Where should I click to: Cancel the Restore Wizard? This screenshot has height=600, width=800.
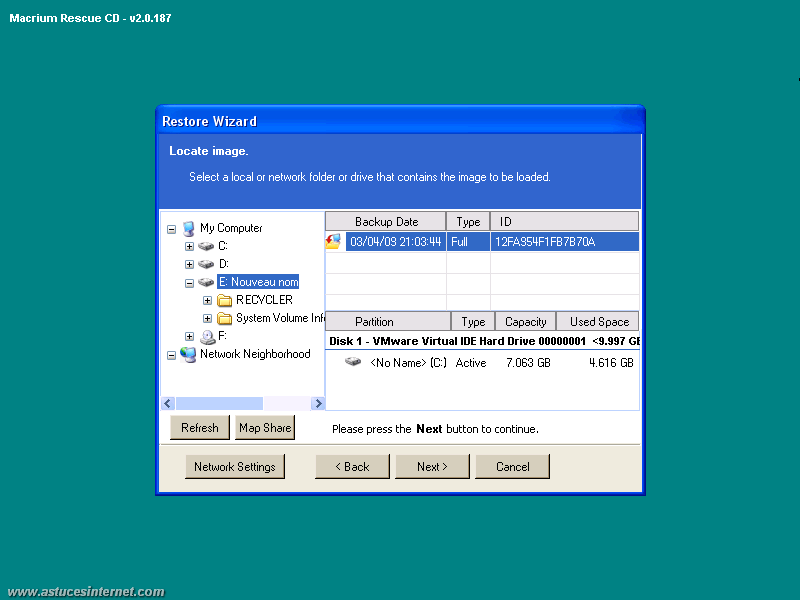point(512,466)
